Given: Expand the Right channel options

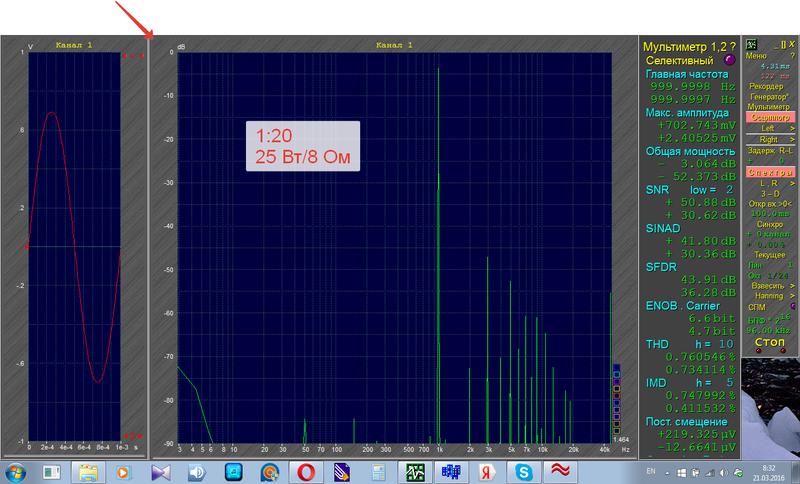Looking at the screenshot, I should point(769,139).
